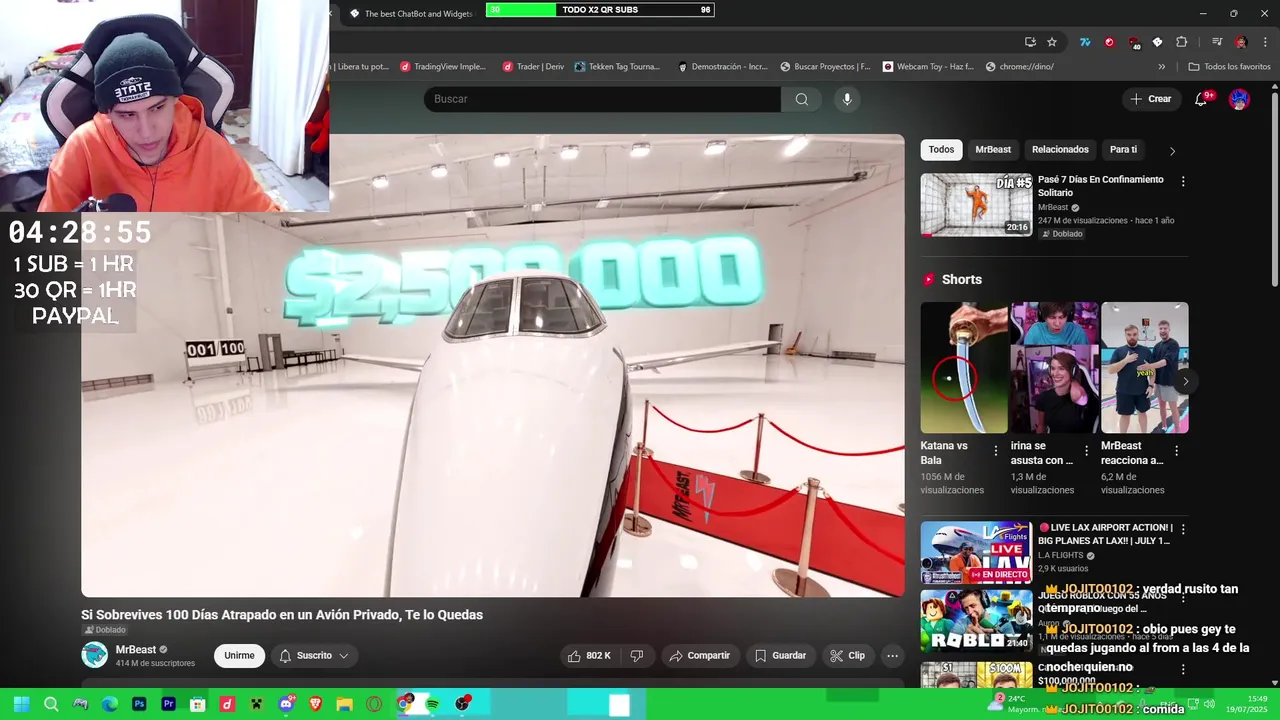Open the Katana vs Bala short thumbnail
Viewport: 1280px width, 720px height.
pyautogui.click(x=964, y=367)
